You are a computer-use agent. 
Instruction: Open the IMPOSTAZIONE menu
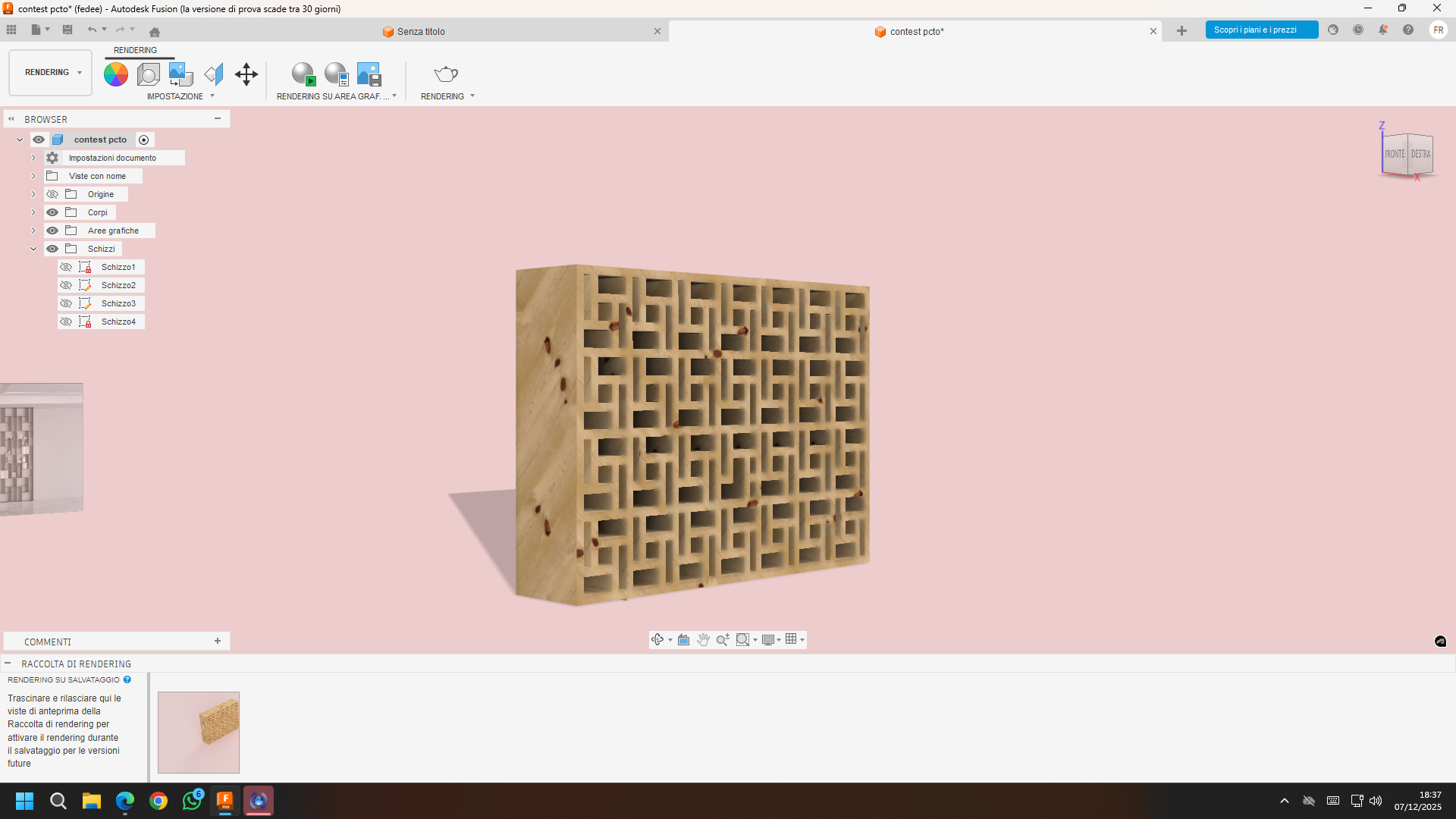(x=180, y=96)
